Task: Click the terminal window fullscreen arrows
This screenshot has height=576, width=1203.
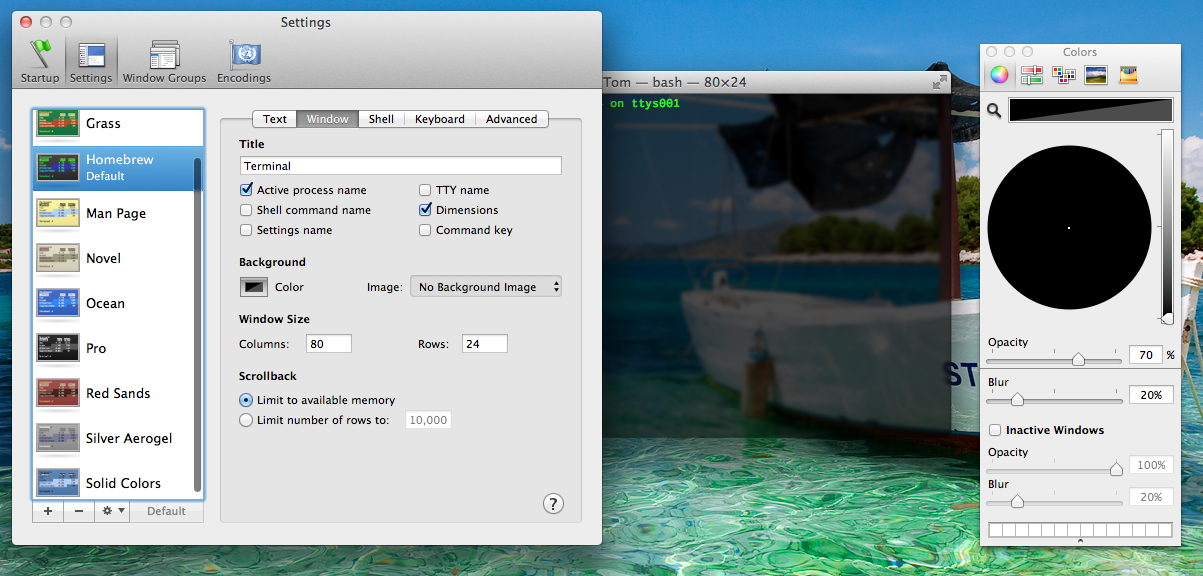Action: (940, 82)
